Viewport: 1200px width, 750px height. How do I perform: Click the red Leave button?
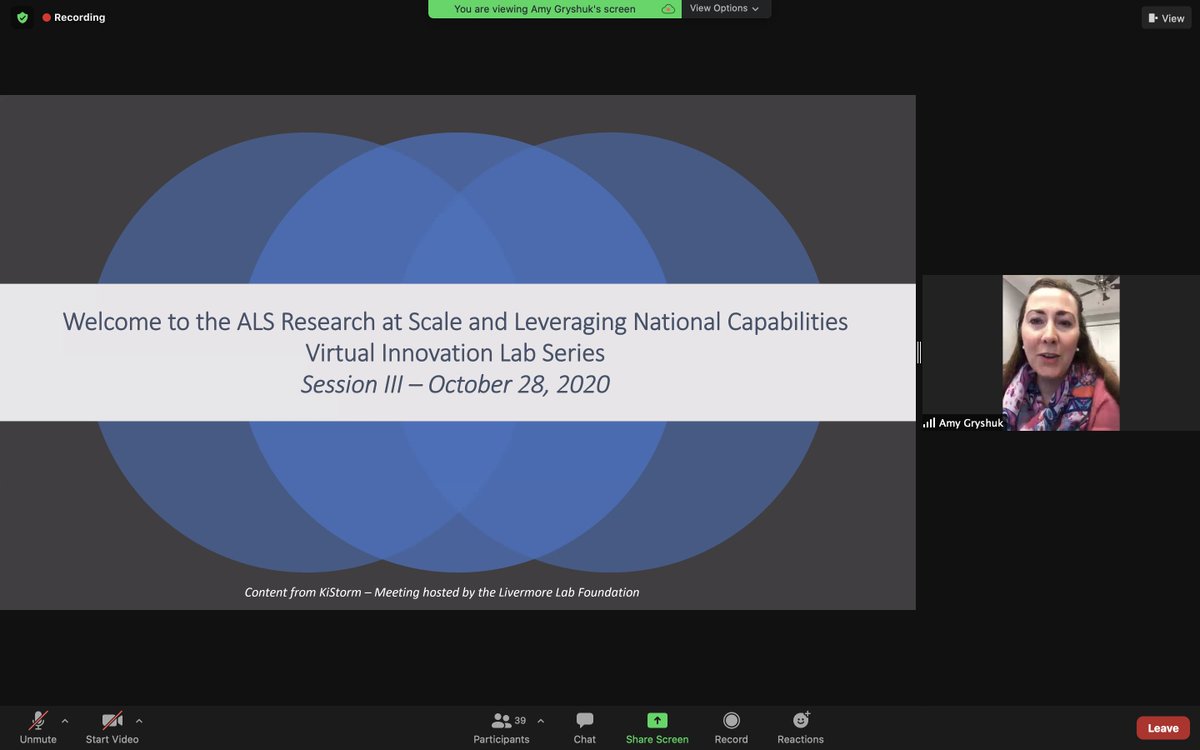pyautogui.click(x=1163, y=728)
